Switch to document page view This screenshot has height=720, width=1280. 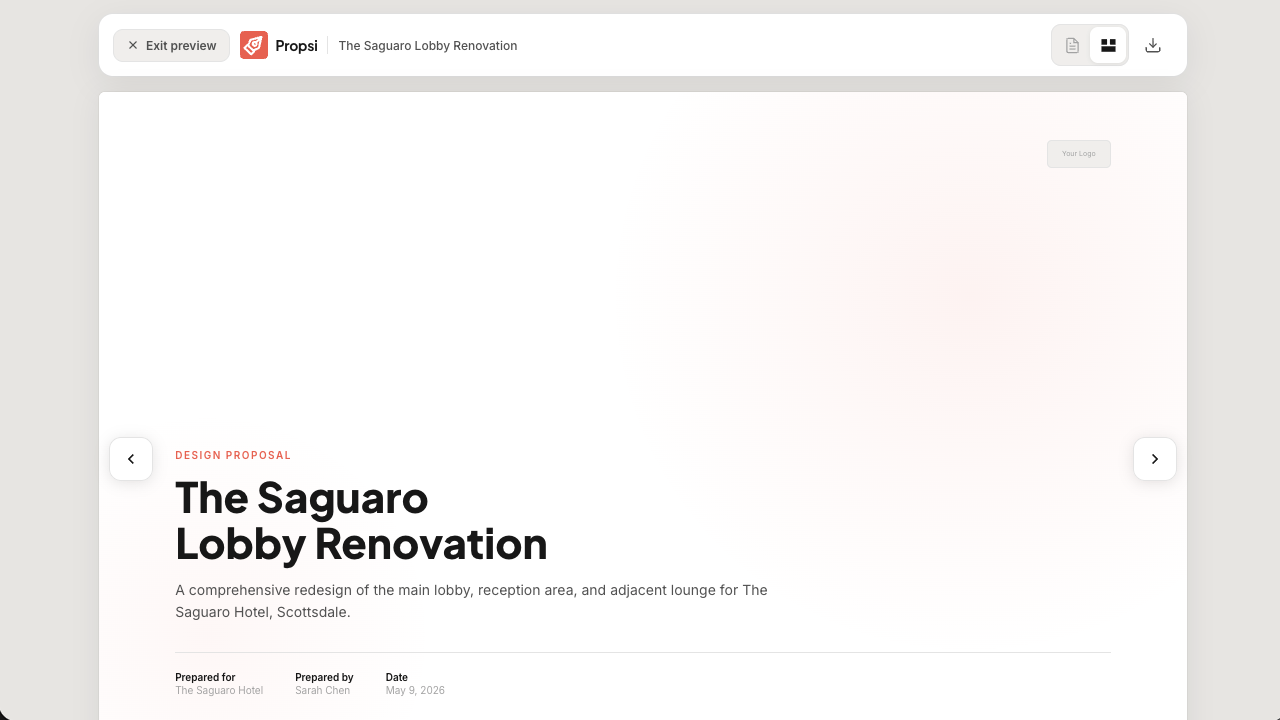click(x=1072, y=45)
